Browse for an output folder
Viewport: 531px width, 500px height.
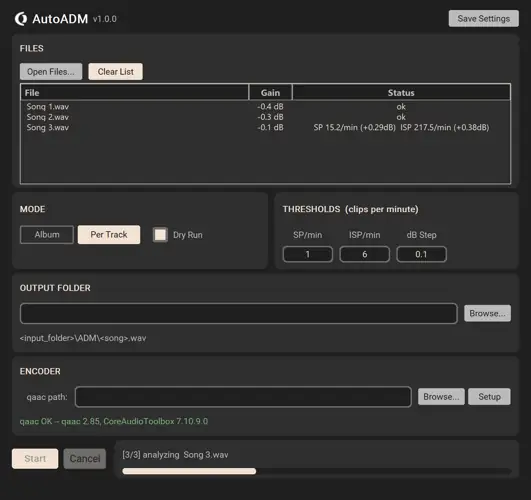[487, 313]
